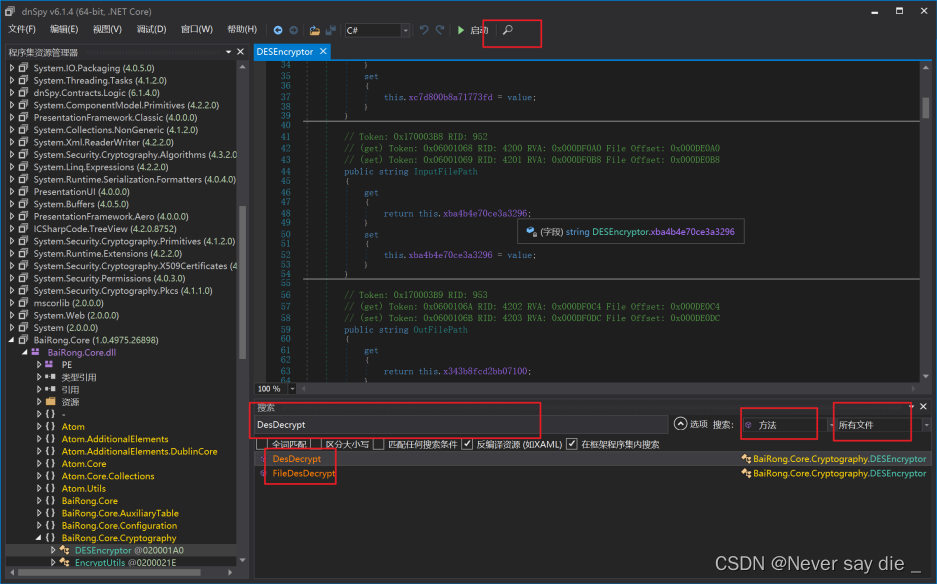This screenshot has height=584, width=937.
Task: Open file using the toolbar folder icon
Action: 314,30
